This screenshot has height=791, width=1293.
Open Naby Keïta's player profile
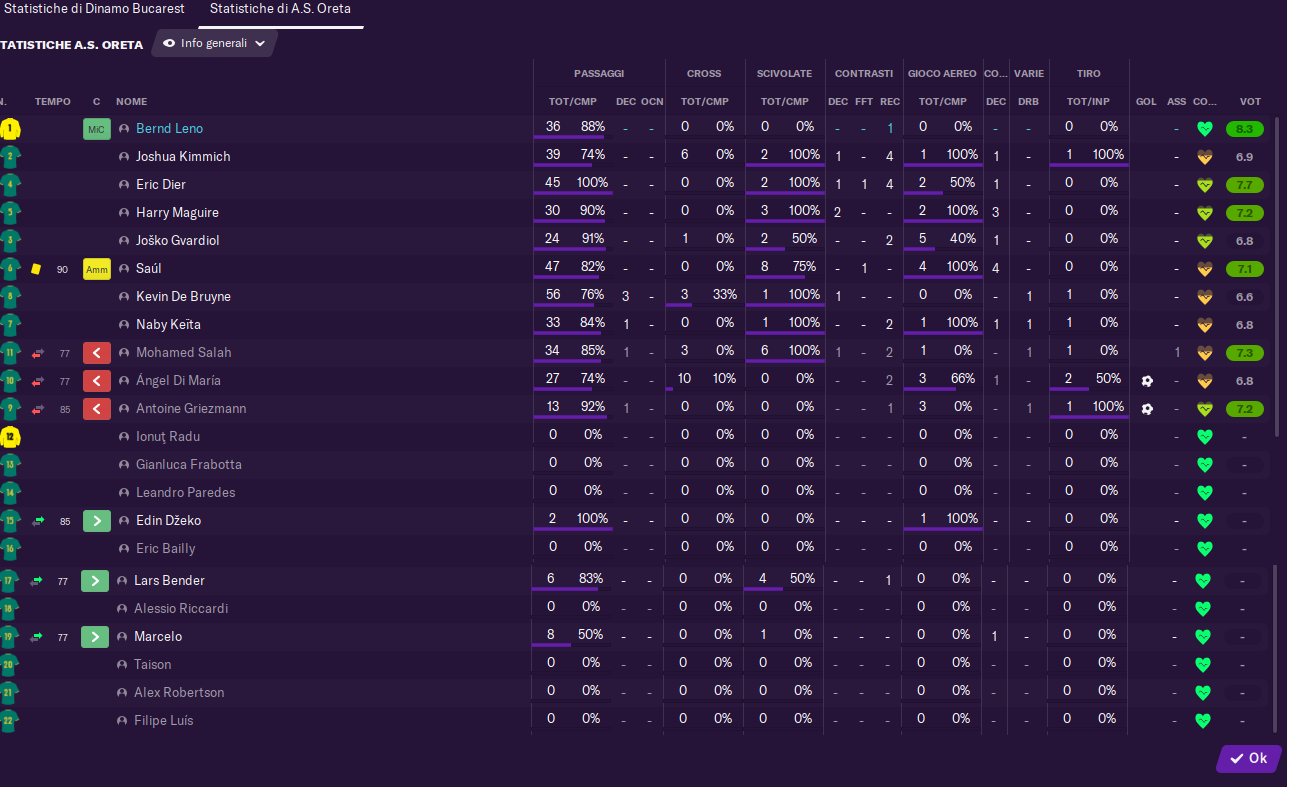coord(169,324)
